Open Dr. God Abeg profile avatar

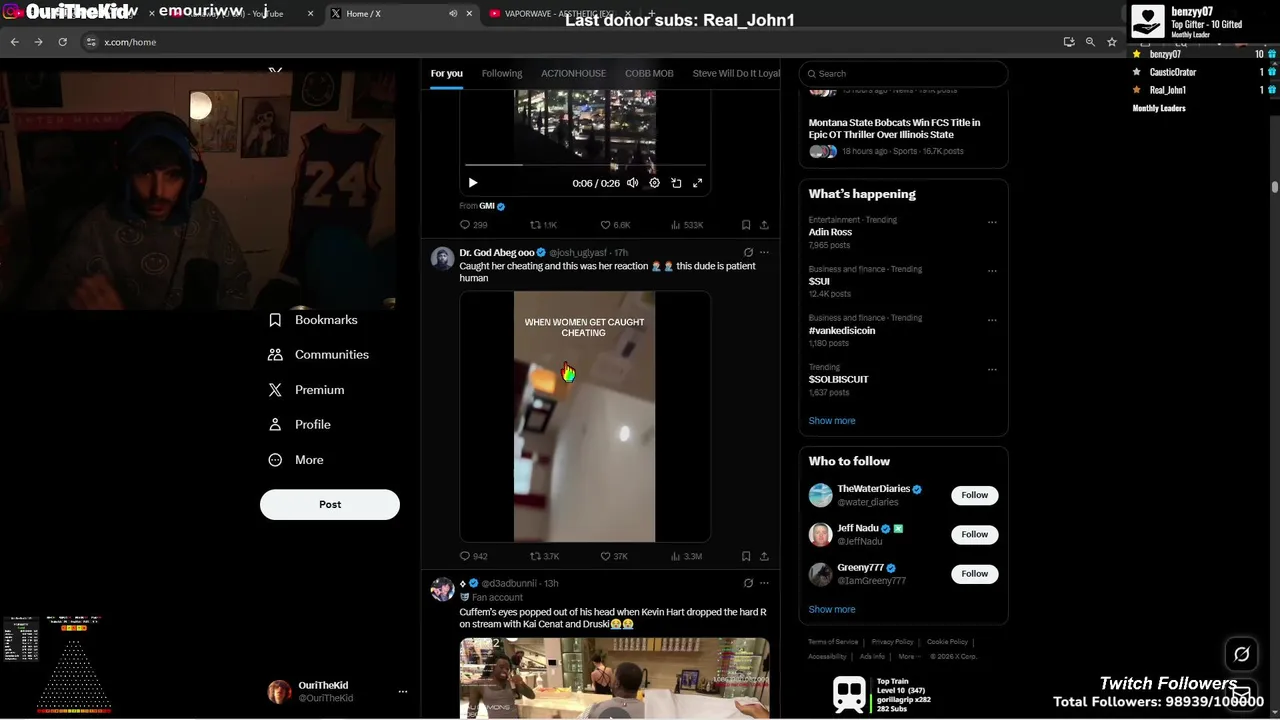point(442,259)
